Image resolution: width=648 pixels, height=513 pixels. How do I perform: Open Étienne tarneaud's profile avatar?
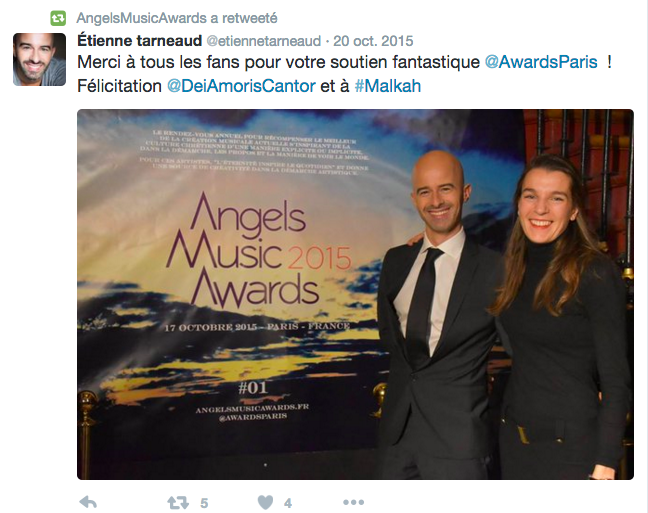click(x=39, y=60)
